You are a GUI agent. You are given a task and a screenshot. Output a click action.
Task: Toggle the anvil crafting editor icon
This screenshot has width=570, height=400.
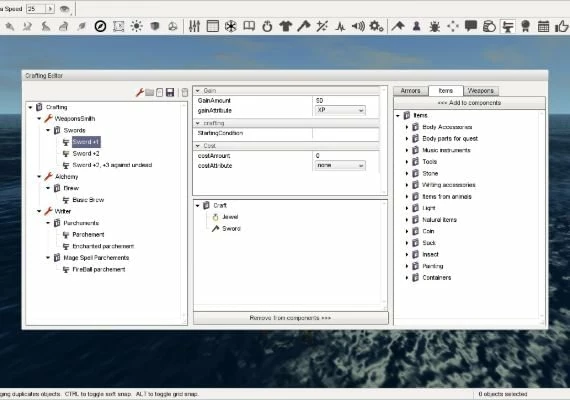[507, 26]
